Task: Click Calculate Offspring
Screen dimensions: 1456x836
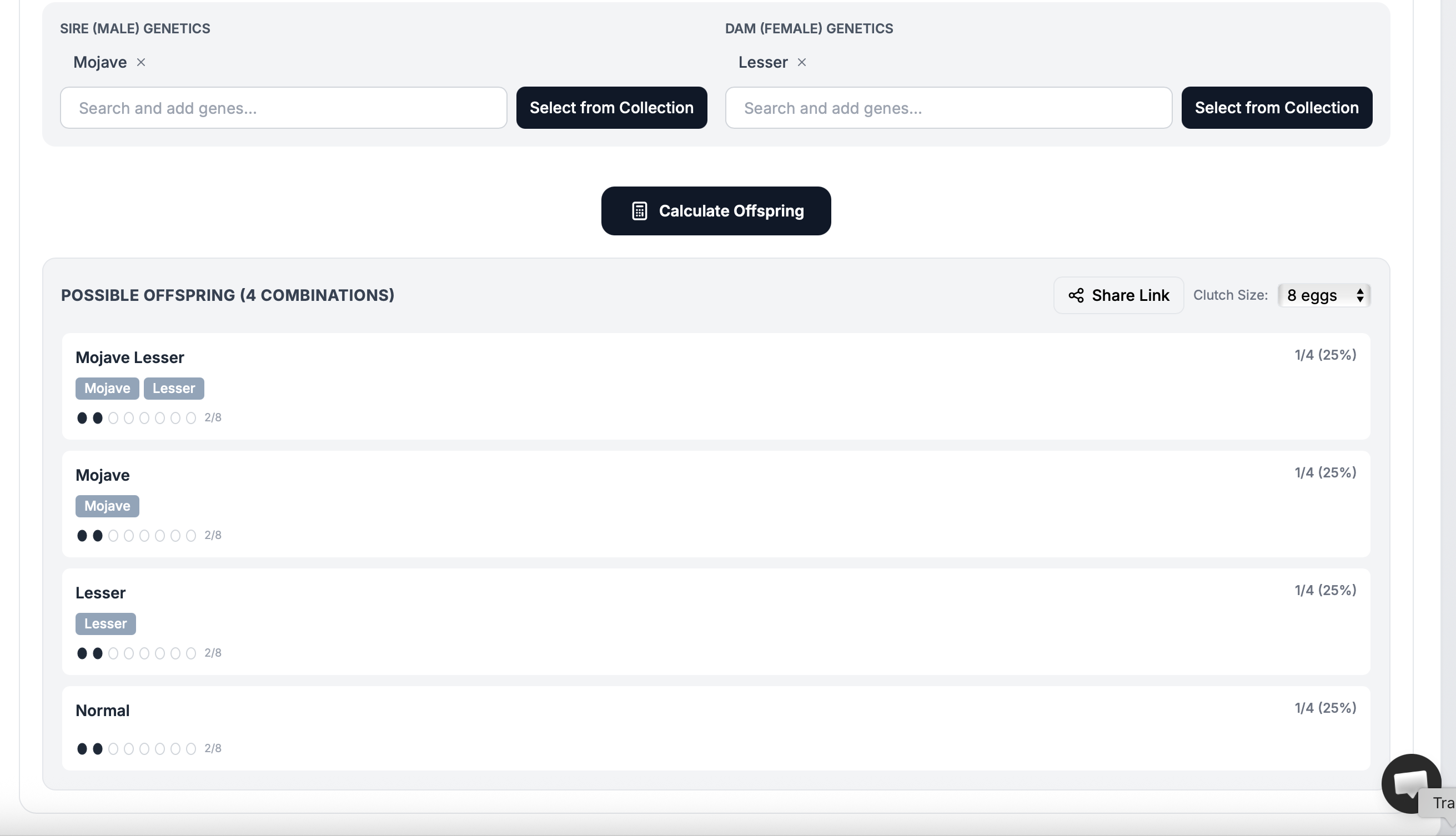Action: [716, 211]
